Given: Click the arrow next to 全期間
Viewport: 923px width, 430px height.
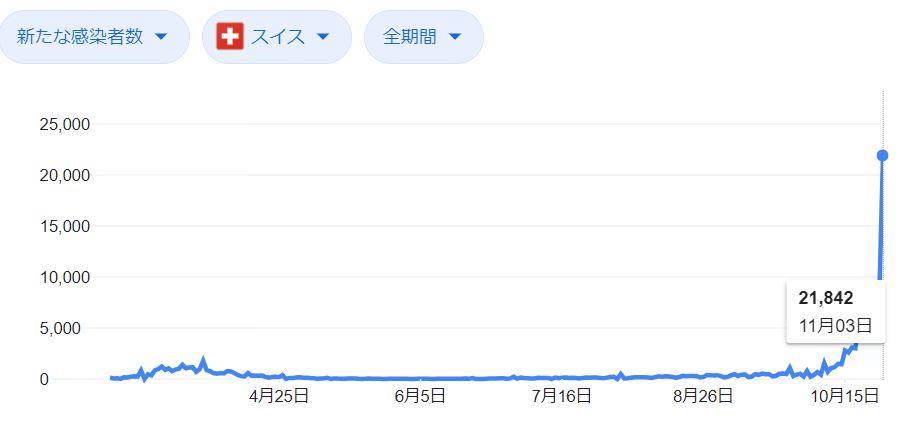Looking at the screenshot, I should click(455, 37).
